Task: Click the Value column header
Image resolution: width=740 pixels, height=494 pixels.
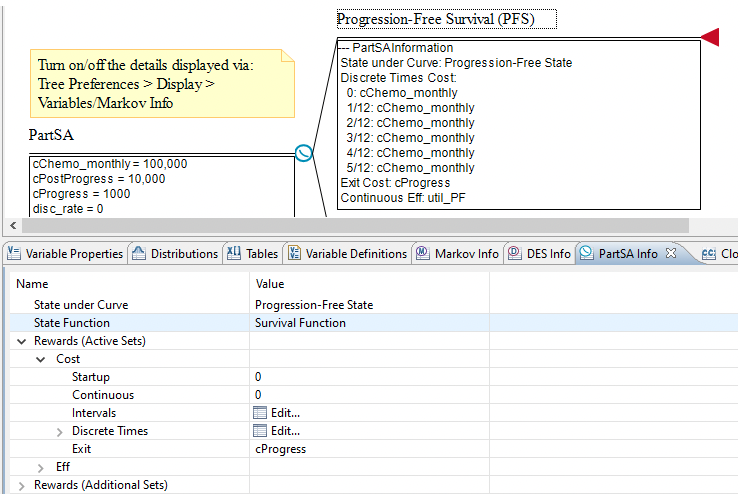Action: pyautogui.click(x=269, y=284)
